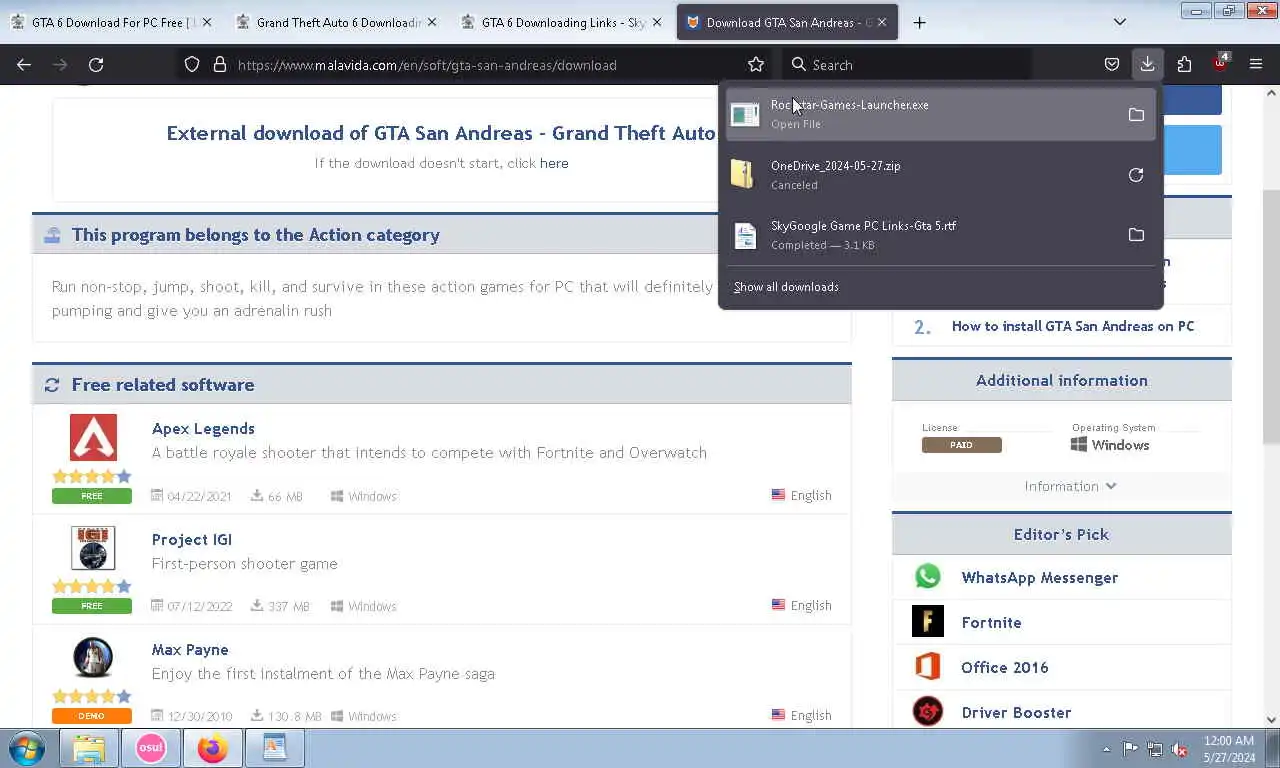Close the GTA 6 Download For PC tab
The image size is (1280, 768).
[x=207, y=22]
